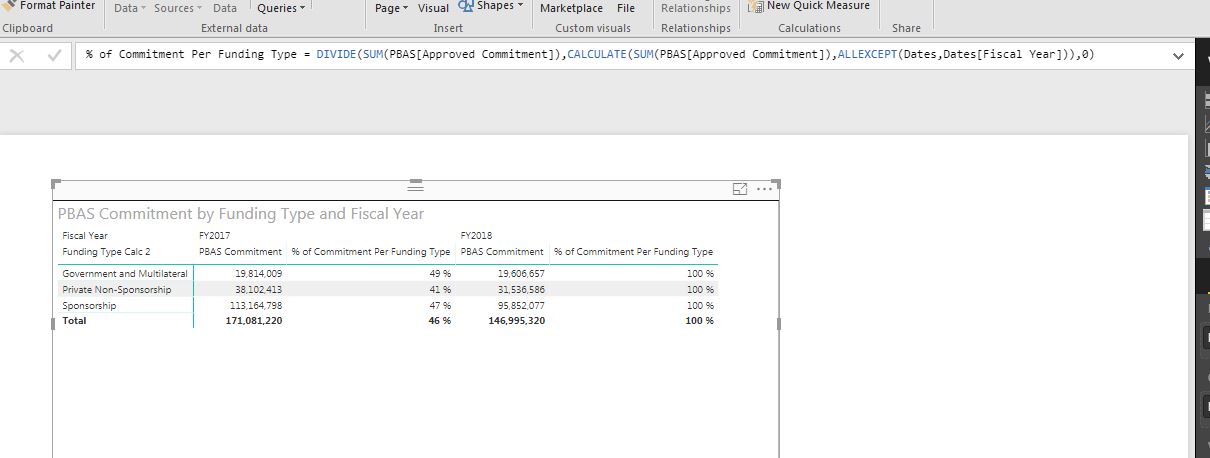The width and height of the screenshot is (1210, 458).
Task: Click the value 31,536,586
Action: coord(521,290)
